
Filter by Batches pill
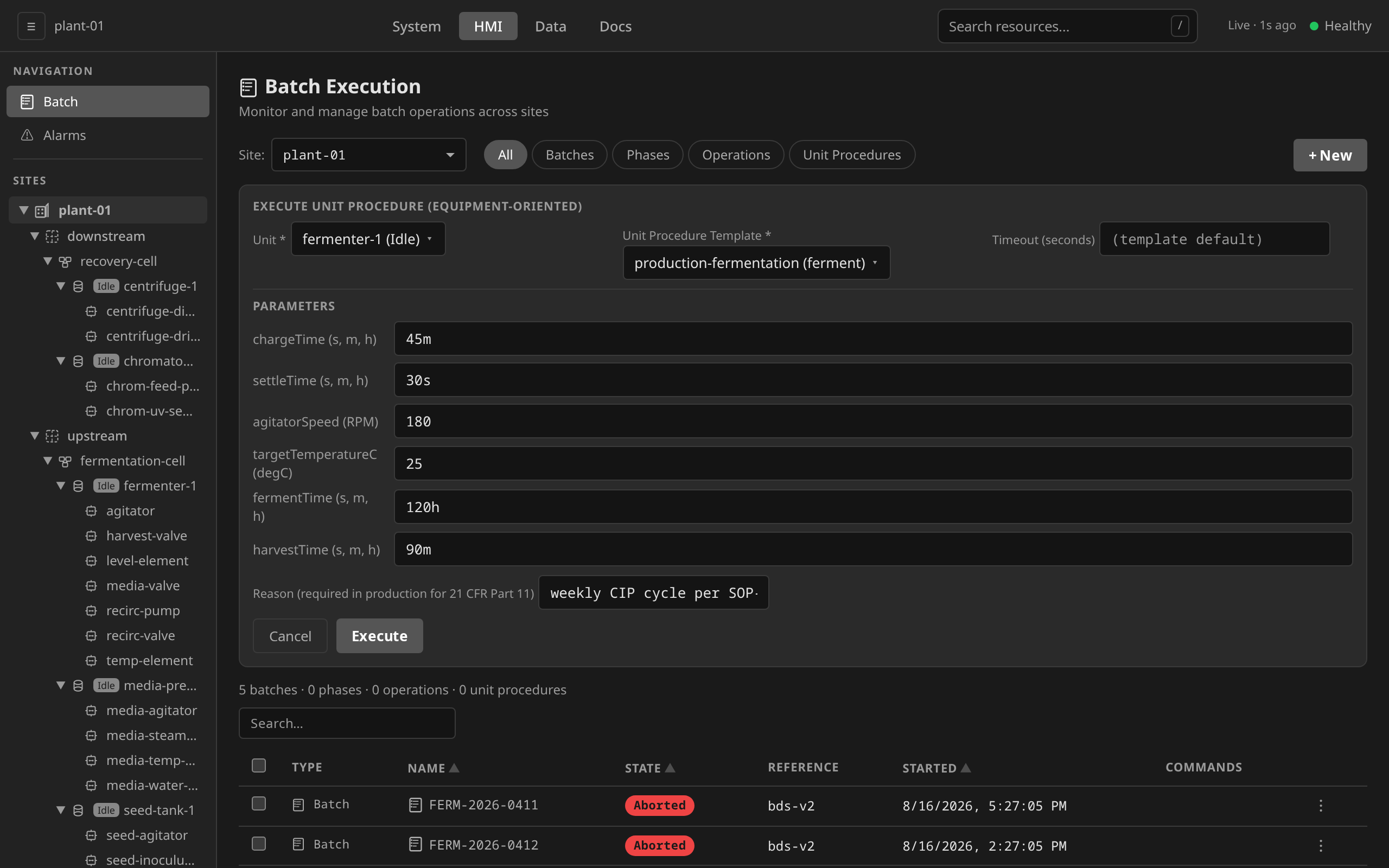[x=569, y=155]
